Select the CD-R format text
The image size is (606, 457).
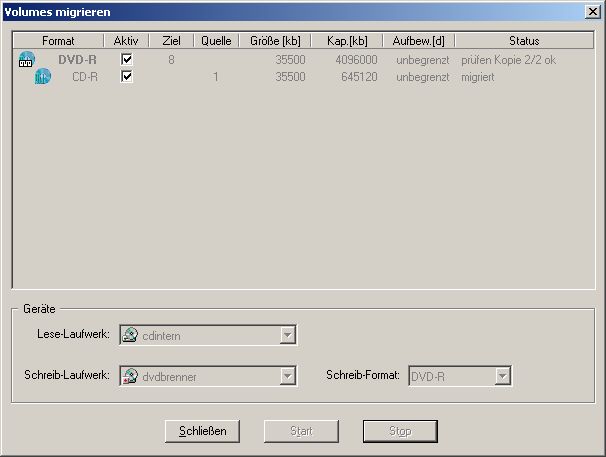click(85, 77)
